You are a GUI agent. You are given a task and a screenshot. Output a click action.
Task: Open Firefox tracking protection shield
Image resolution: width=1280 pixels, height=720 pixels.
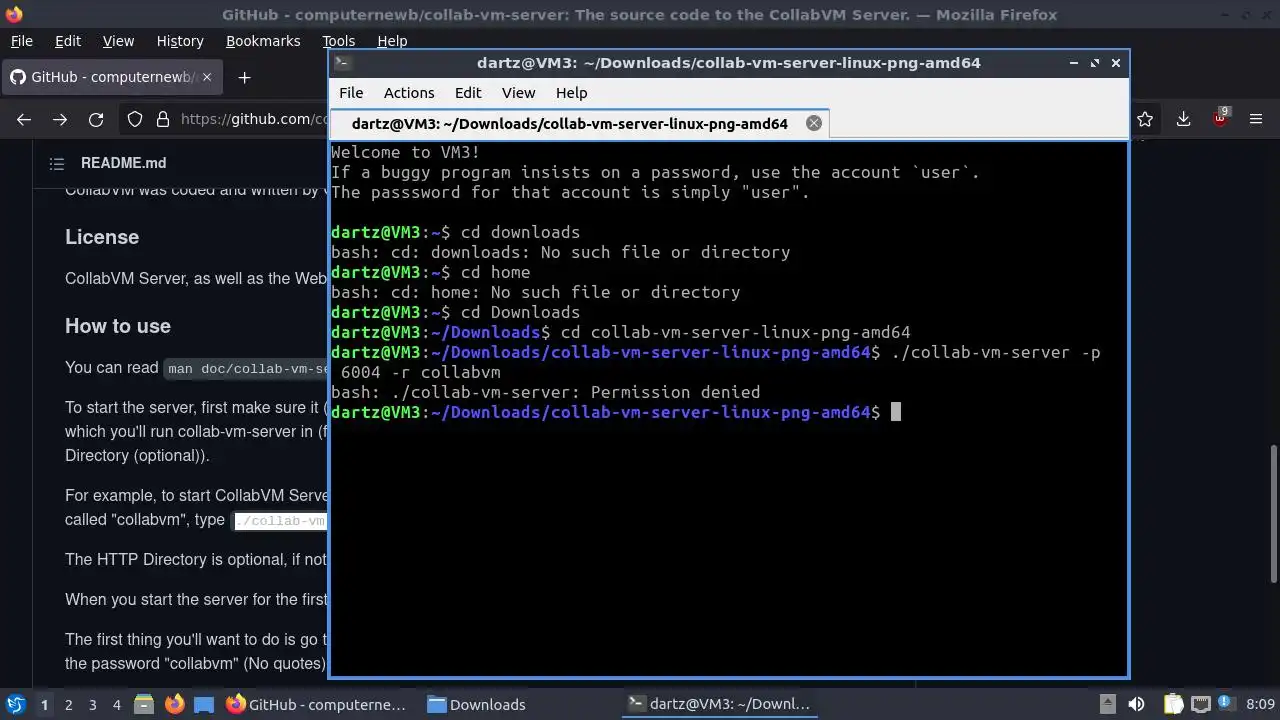(135, 119)
